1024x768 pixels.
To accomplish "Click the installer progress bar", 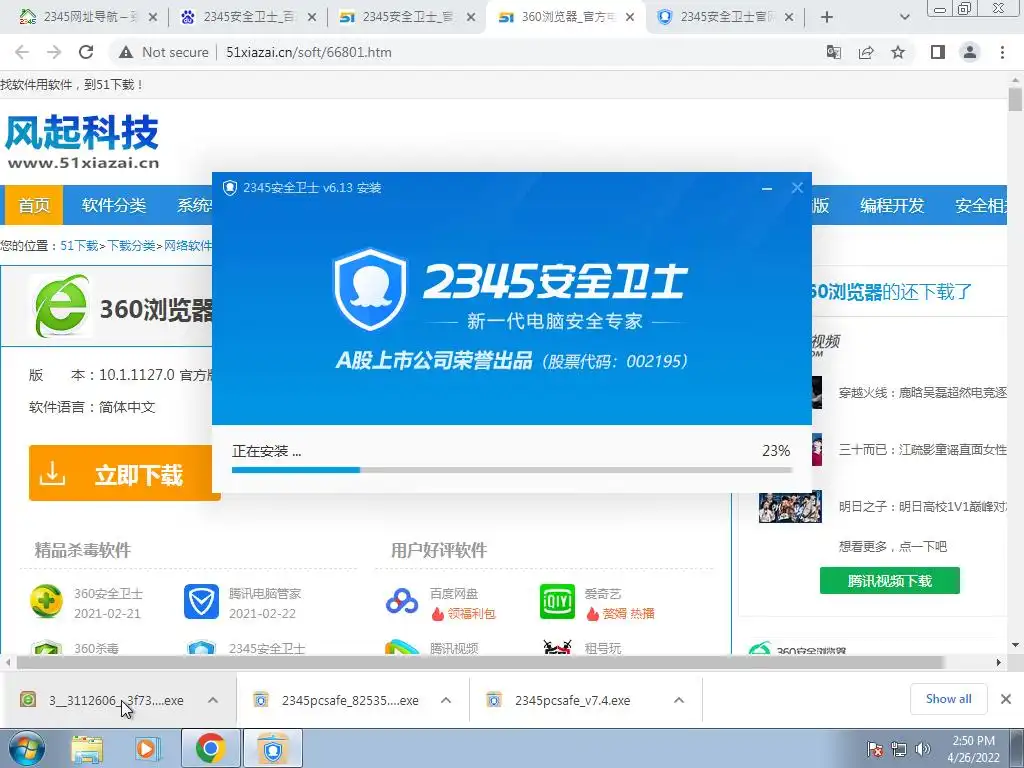I will 512,470.
